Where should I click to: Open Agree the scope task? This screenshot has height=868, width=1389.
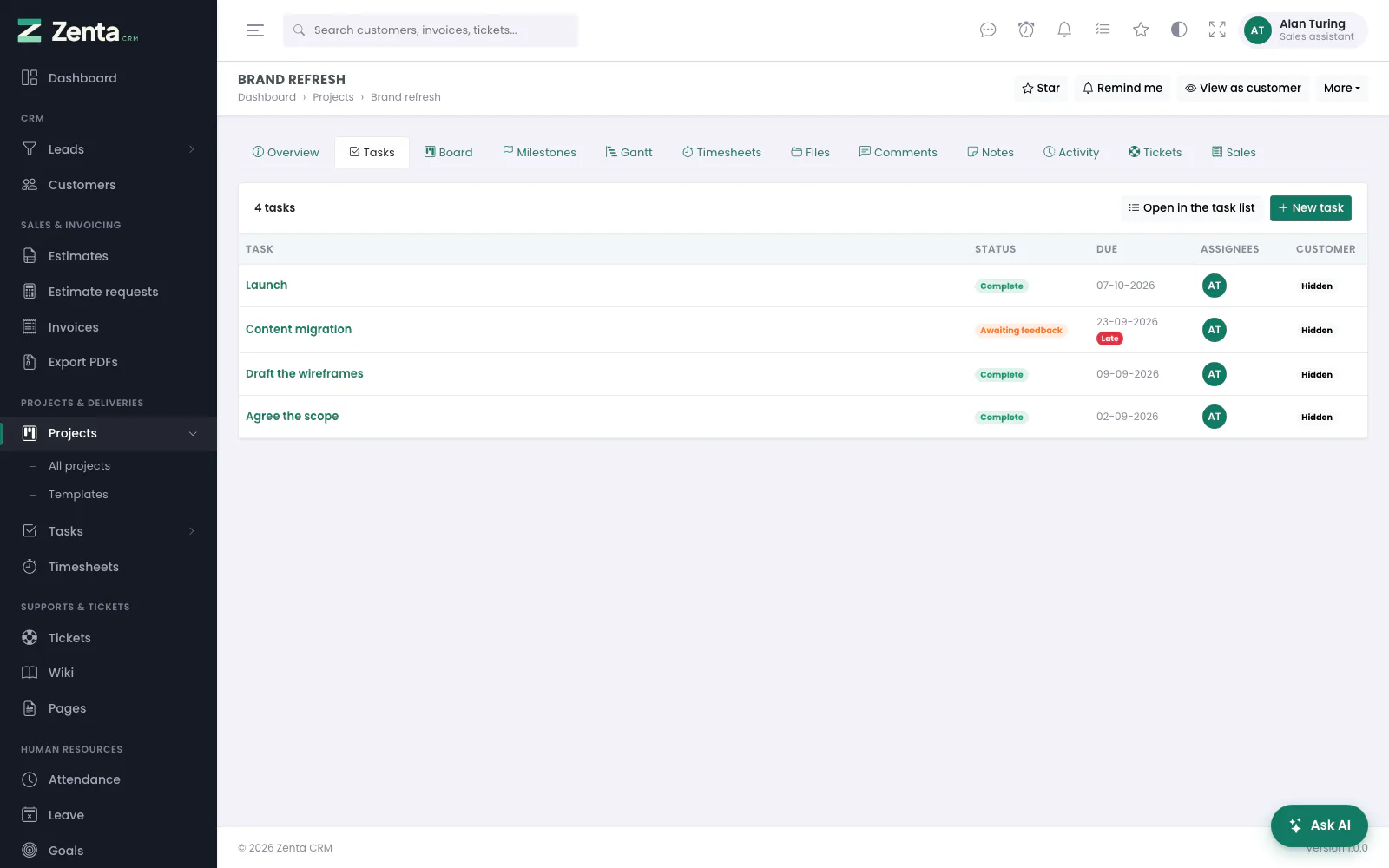tap(292, 417)
